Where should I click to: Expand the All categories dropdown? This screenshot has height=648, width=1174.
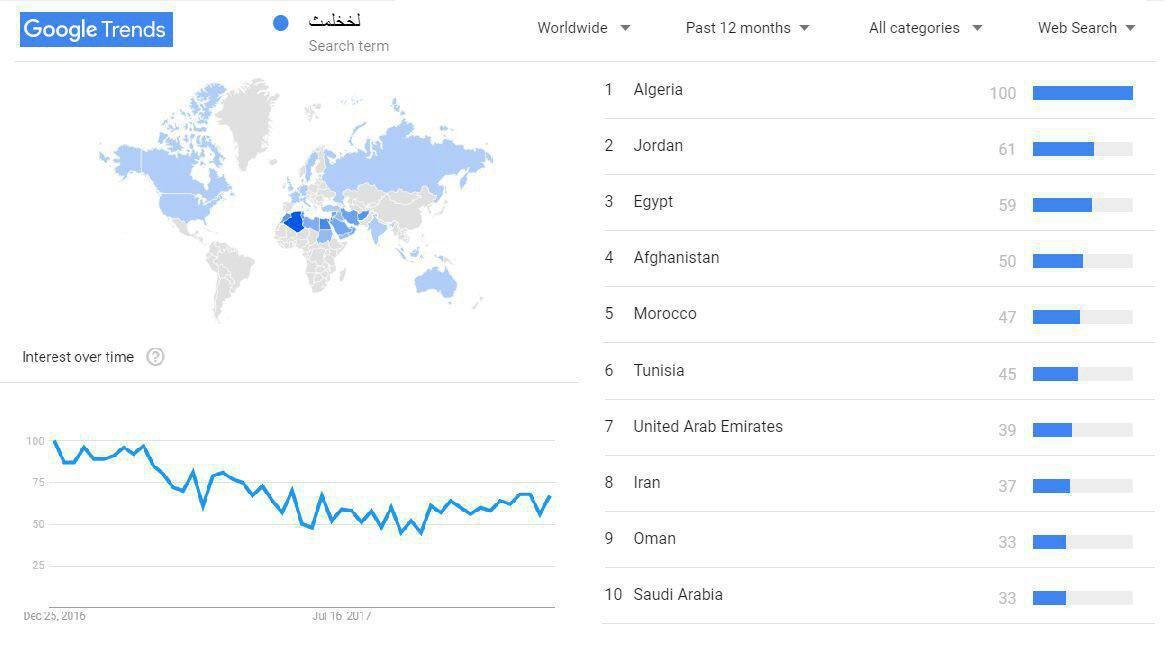point(925,28)
